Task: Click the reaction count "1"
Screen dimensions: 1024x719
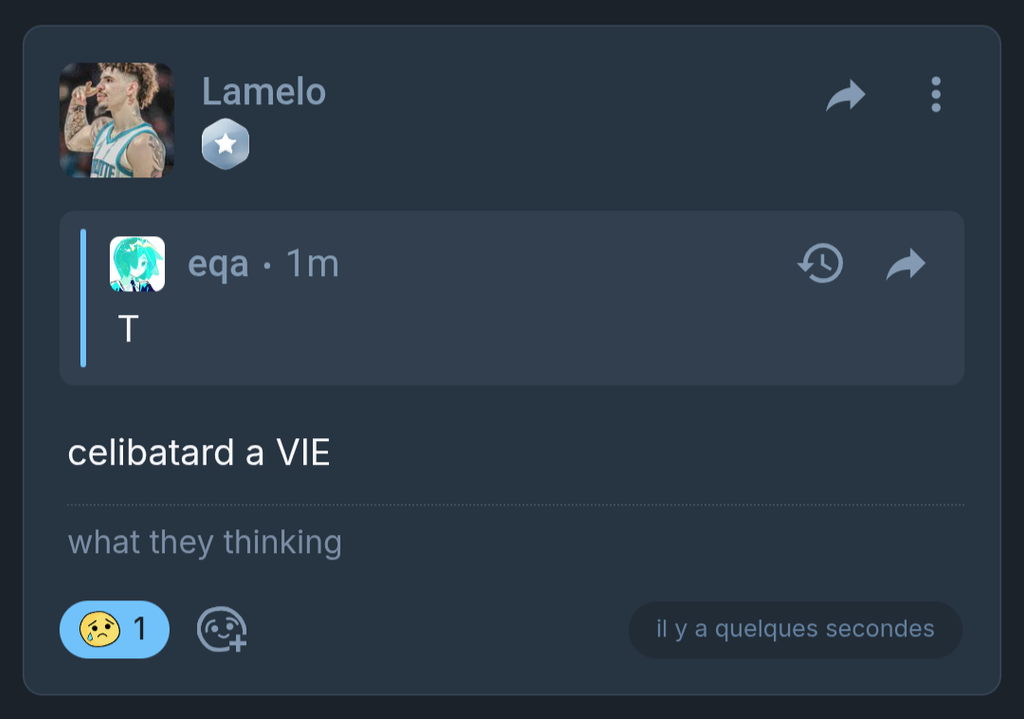Action: (x=140, y=629)
